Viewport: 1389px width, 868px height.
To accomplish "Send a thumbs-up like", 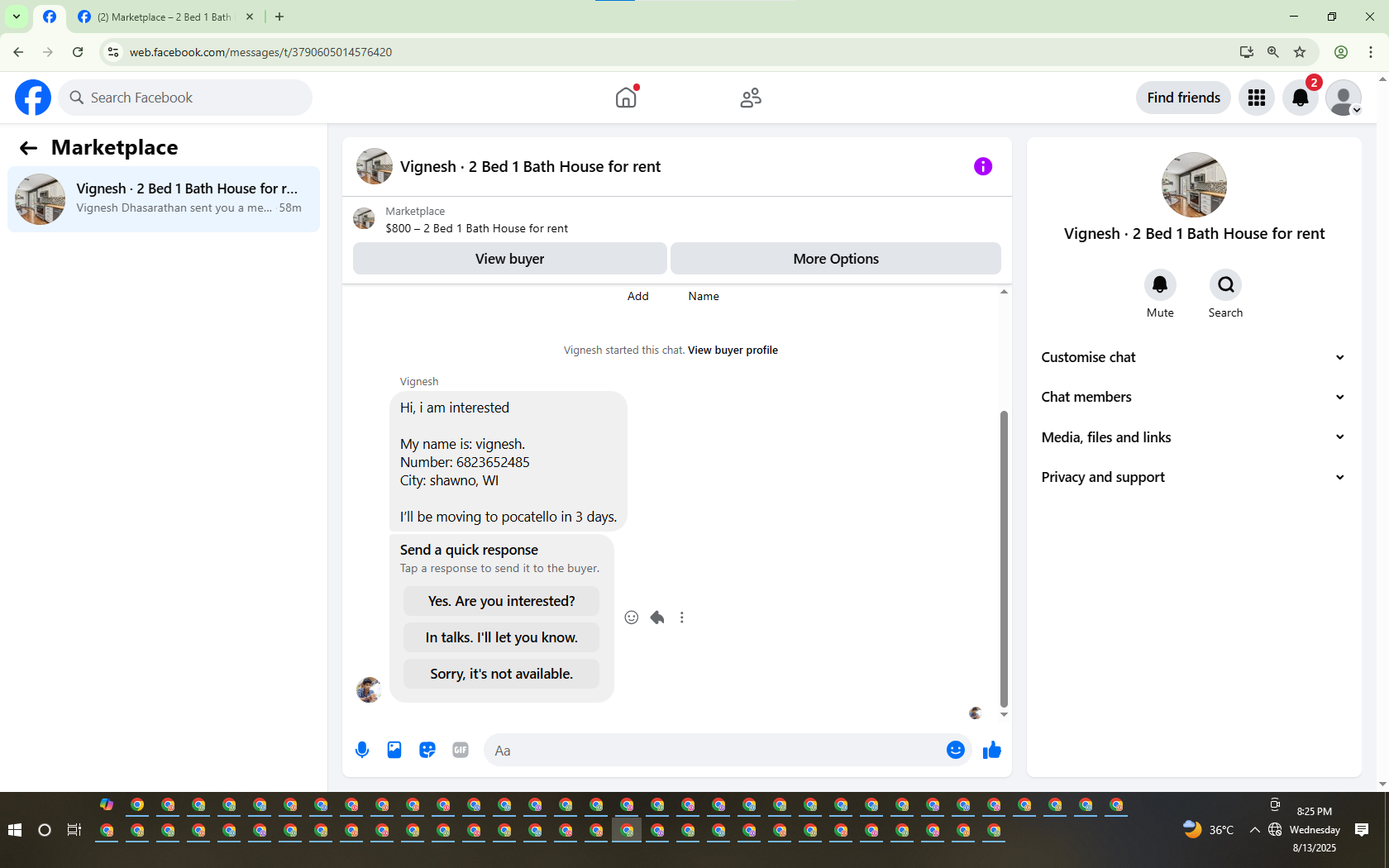I will [992, 750].
